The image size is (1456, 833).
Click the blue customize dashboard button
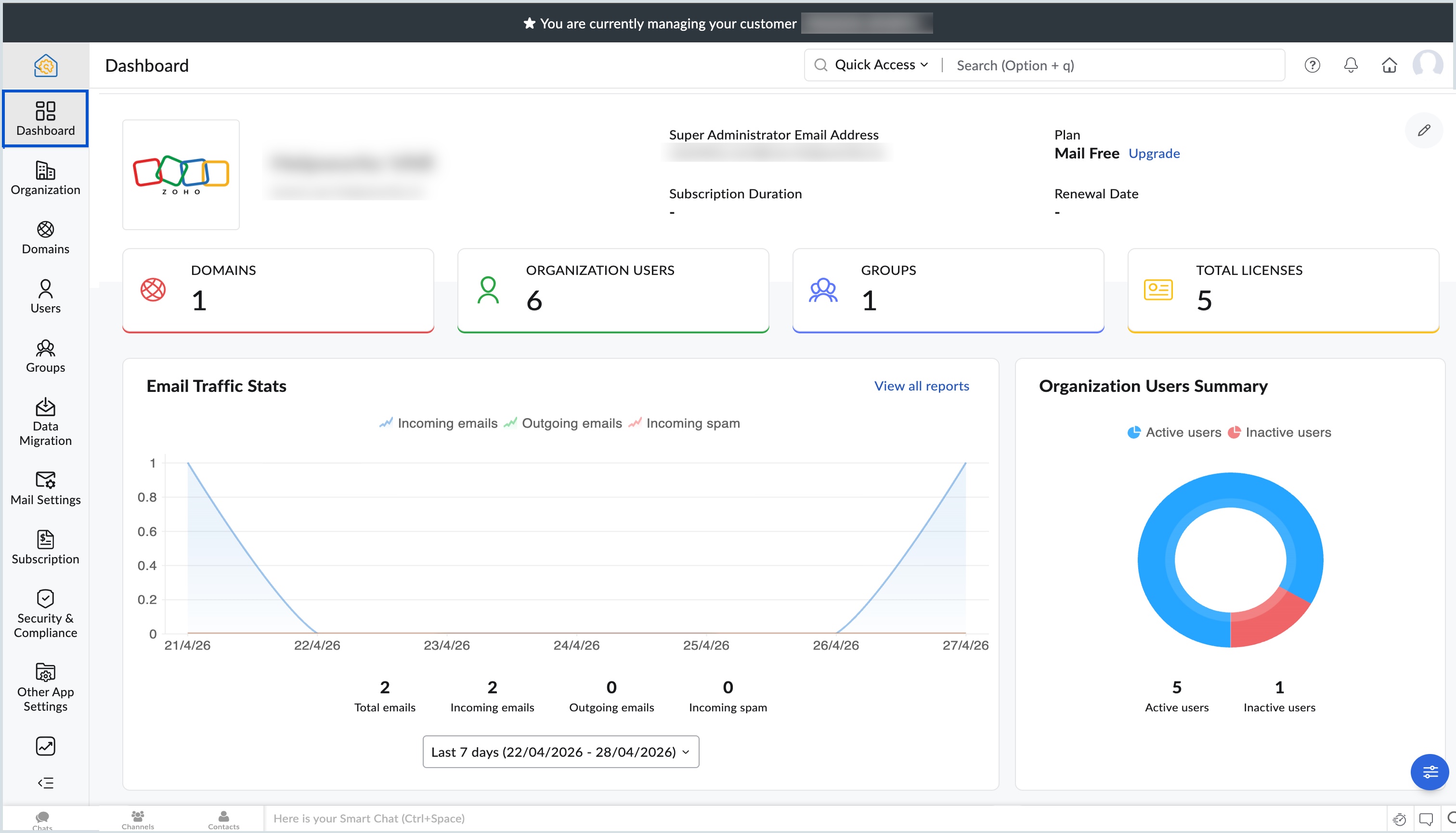coord(1429,772)
